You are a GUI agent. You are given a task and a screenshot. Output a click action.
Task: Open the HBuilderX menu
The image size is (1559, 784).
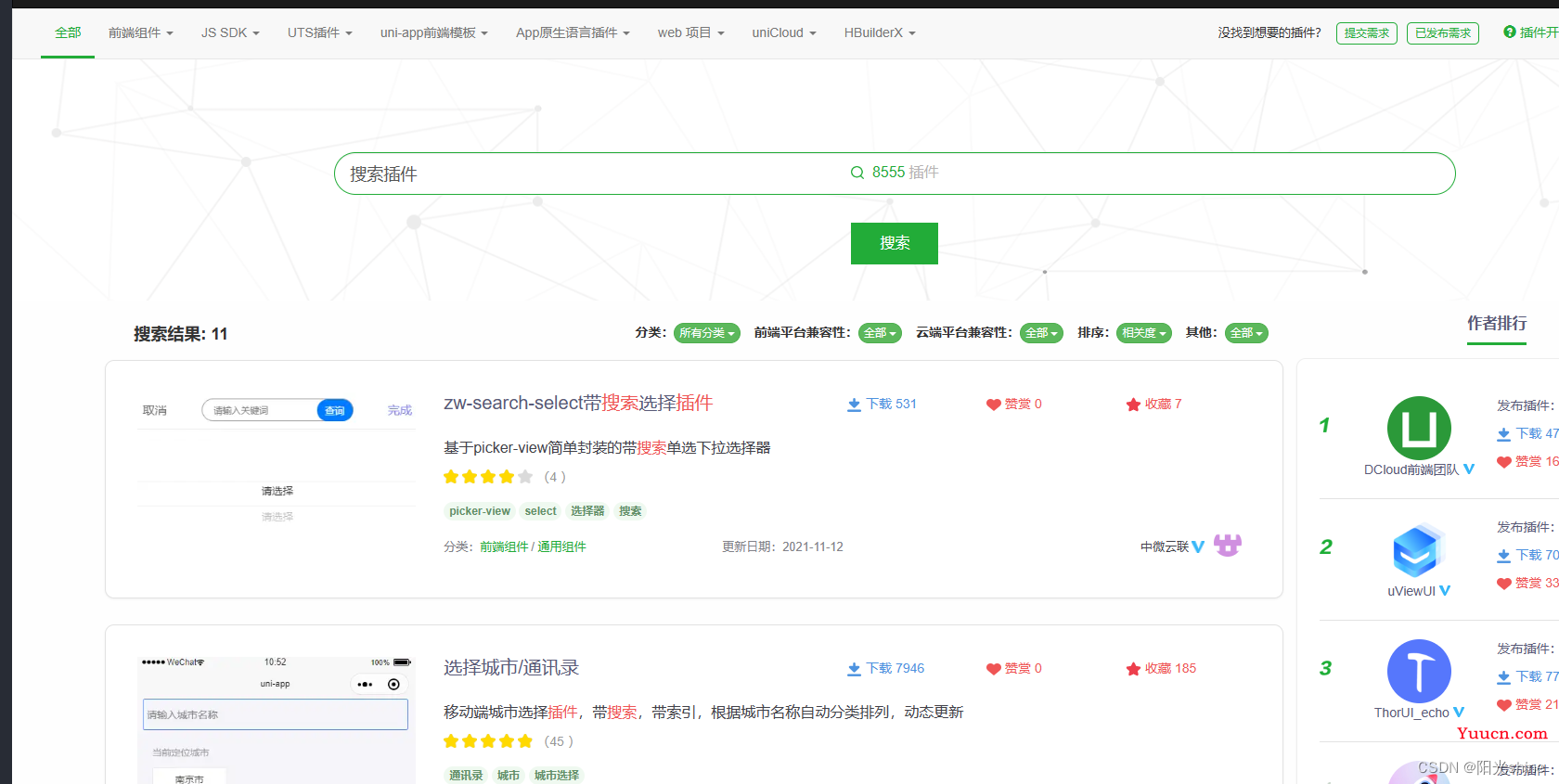(880, 32)
